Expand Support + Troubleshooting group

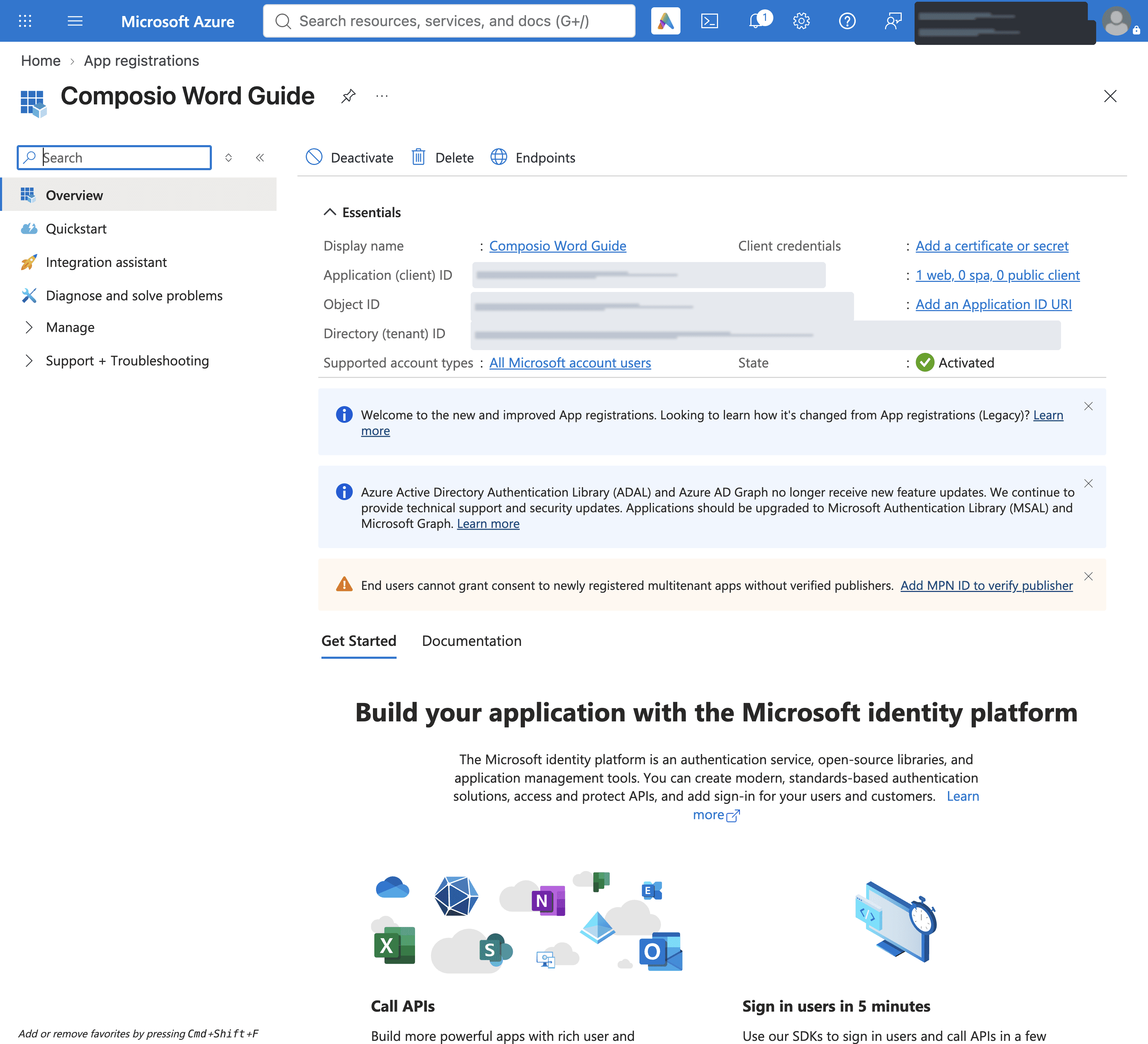(x=117, y=361)
